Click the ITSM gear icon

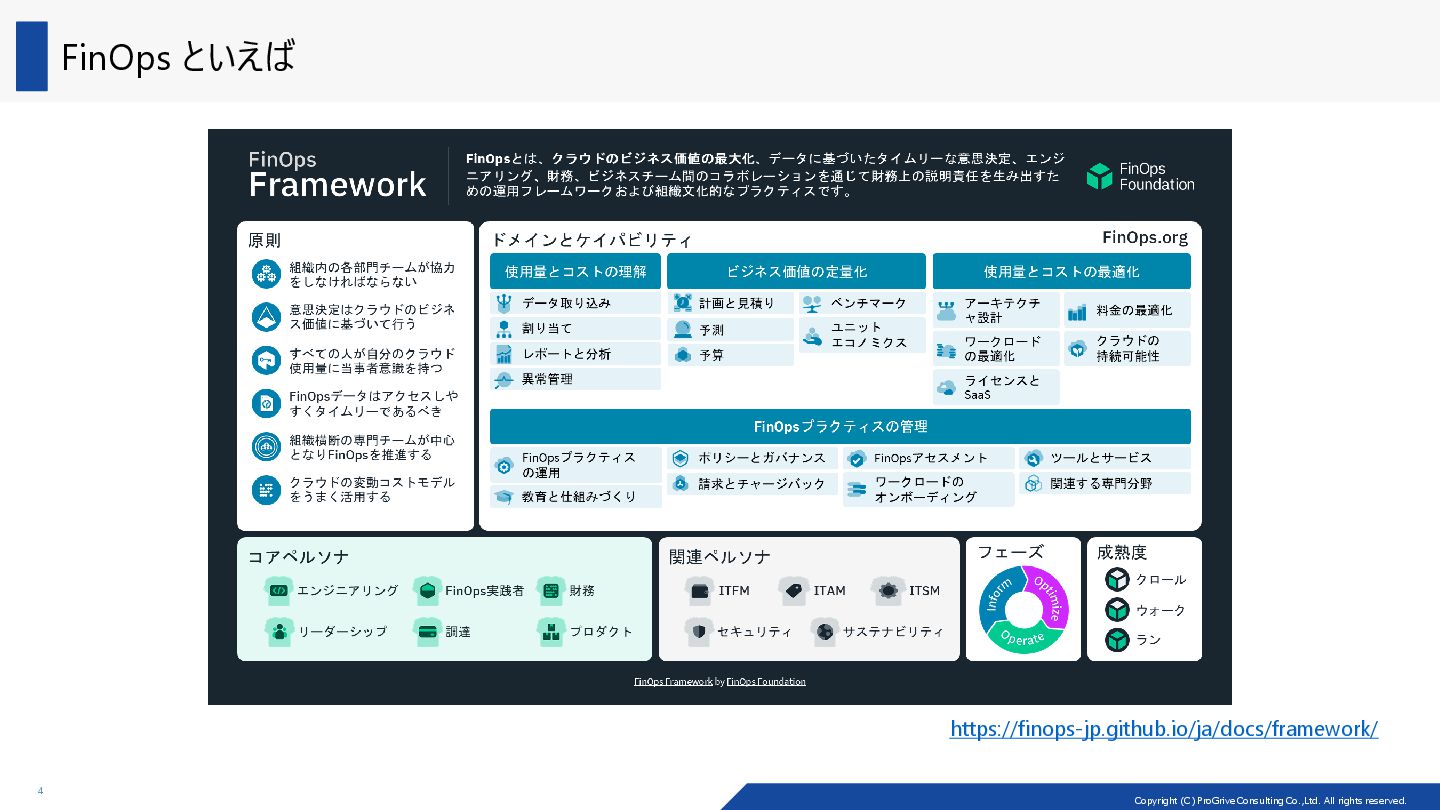pyautogui.click(x=887, y=591)
